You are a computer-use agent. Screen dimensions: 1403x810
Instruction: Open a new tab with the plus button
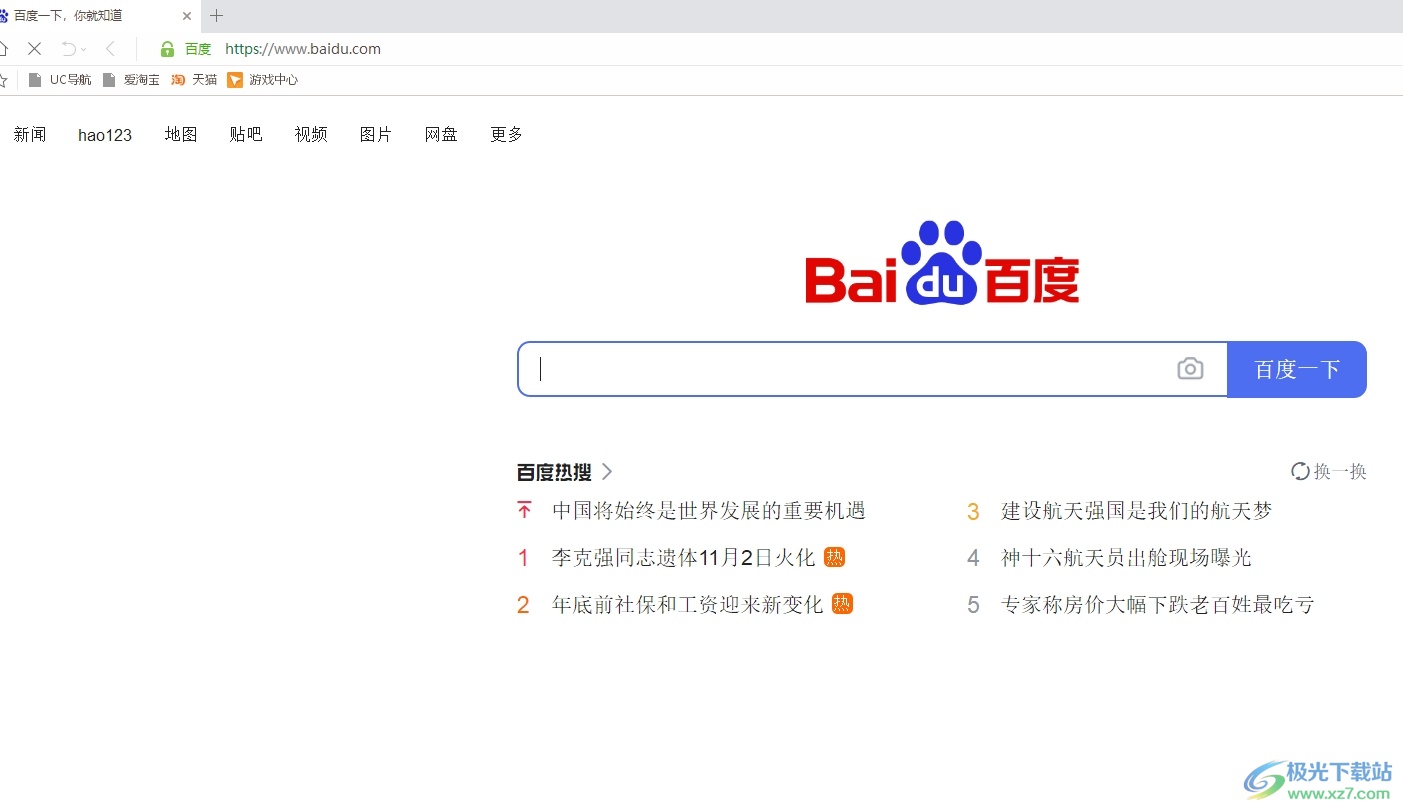[217, 16]
